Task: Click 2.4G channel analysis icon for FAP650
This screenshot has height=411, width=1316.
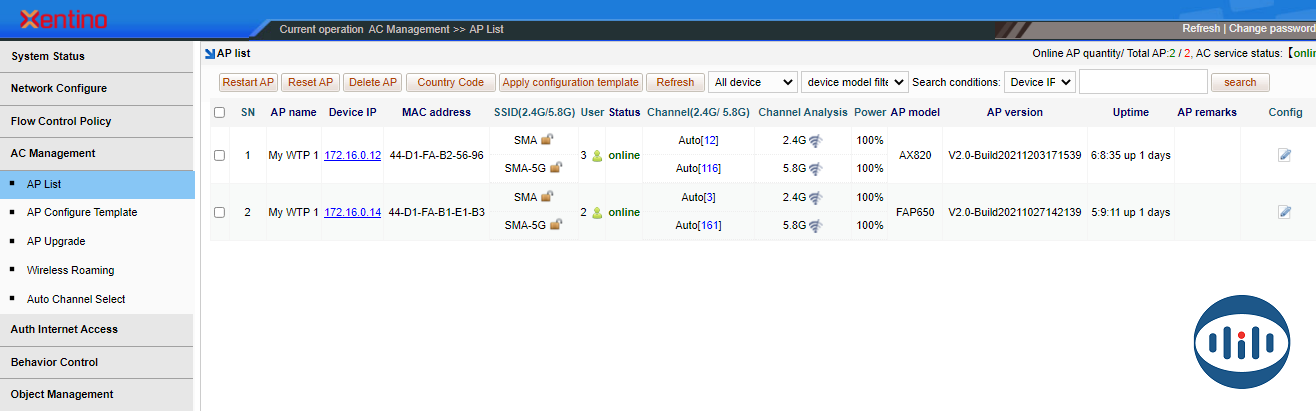Action: pyautogui.click(x=815, y=198)
